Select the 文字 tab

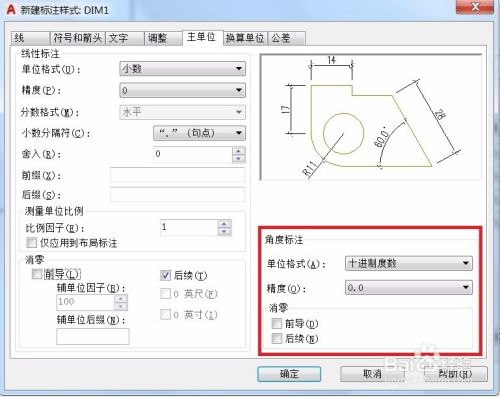click(125, 38)
